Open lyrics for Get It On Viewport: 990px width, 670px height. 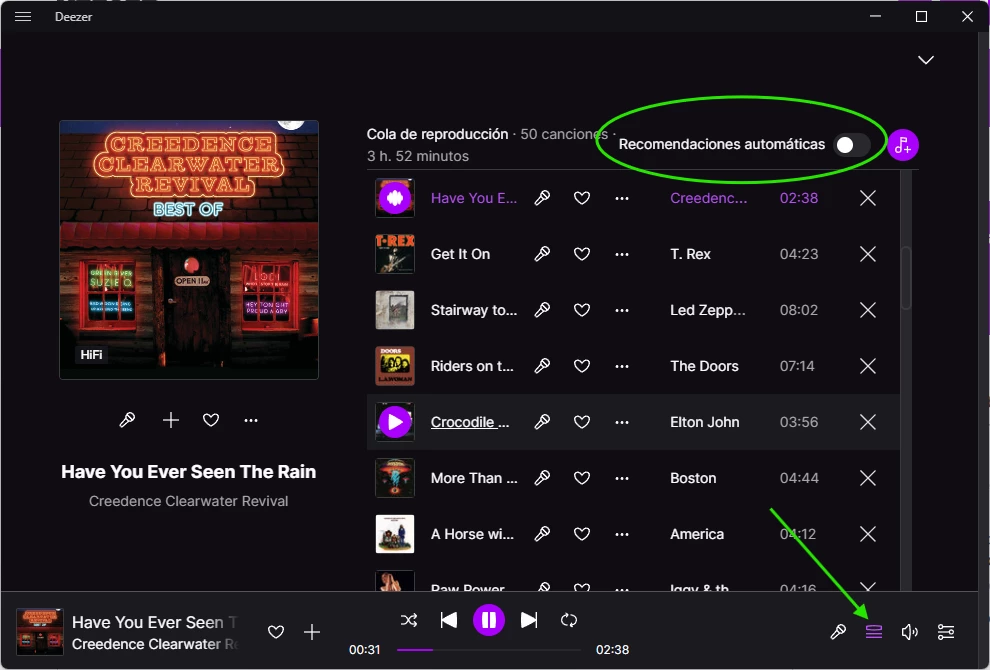[542, 254]
